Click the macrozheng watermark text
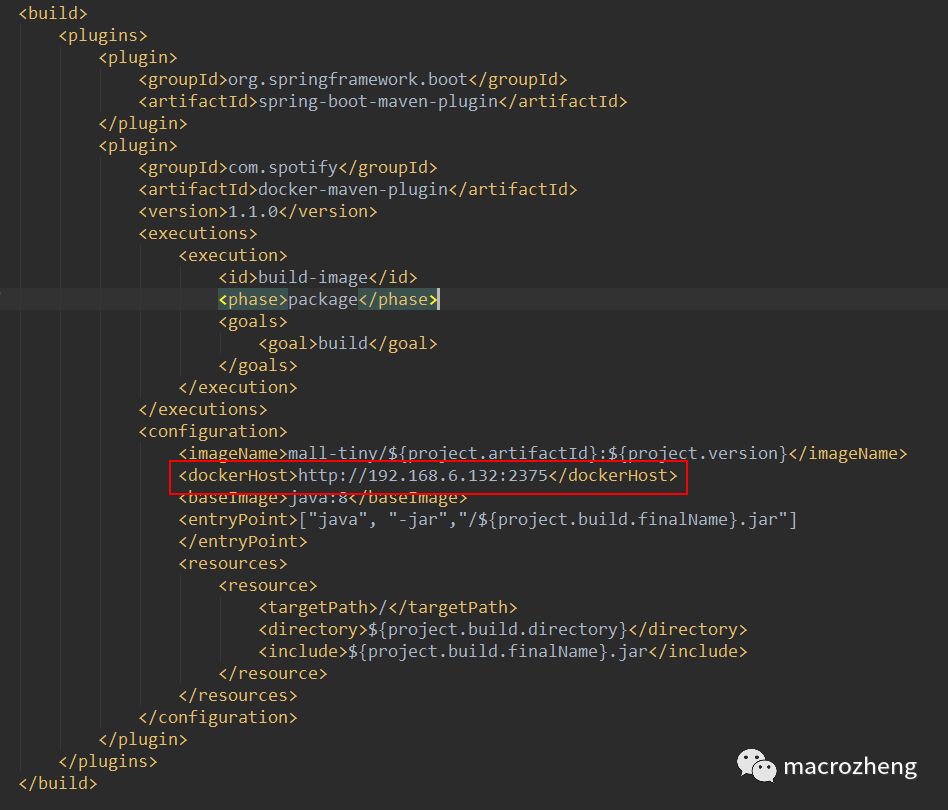948x810 pixels. coord(849,766)
